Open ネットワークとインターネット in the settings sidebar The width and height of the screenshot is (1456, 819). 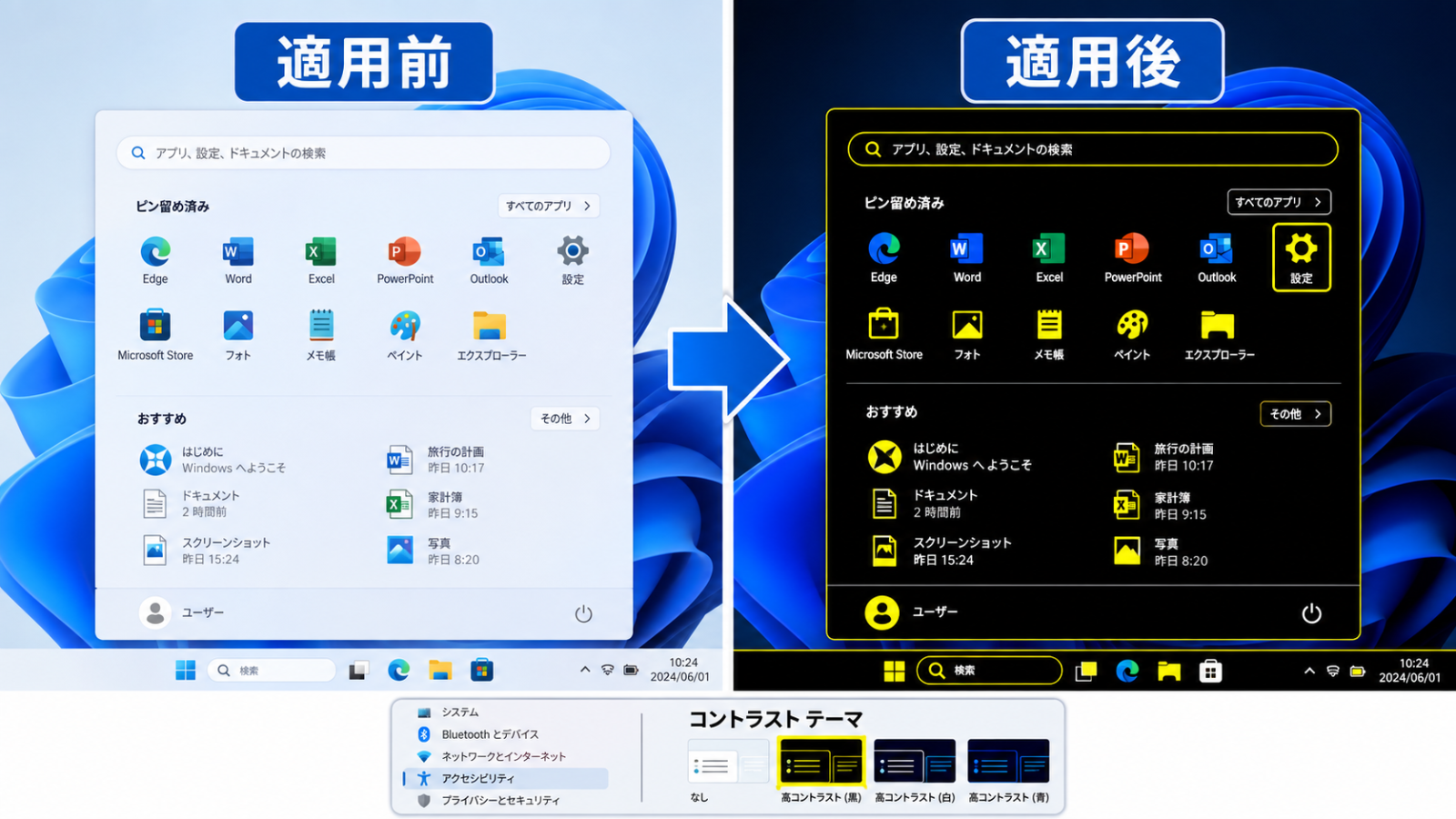505,756
